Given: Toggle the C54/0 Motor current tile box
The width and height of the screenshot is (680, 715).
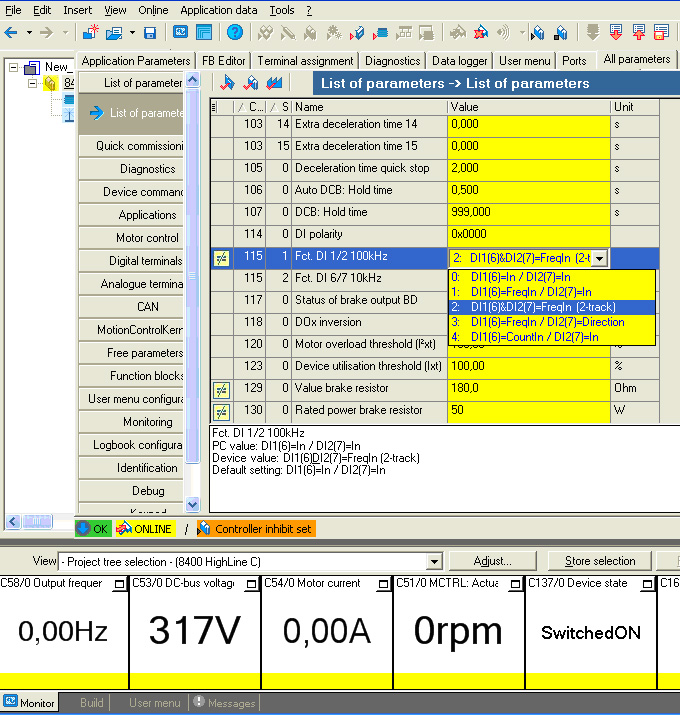Looking at the screenshot, I should [383, 584].
